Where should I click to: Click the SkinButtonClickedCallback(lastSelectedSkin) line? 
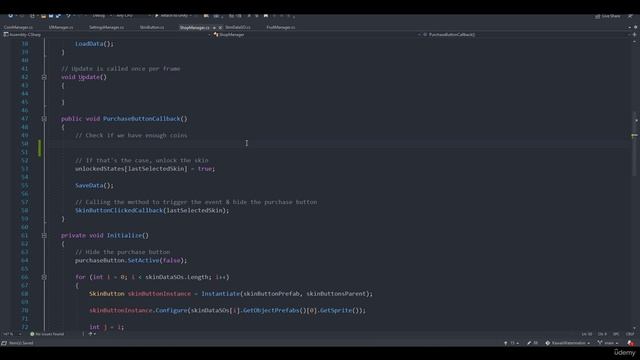152,210
